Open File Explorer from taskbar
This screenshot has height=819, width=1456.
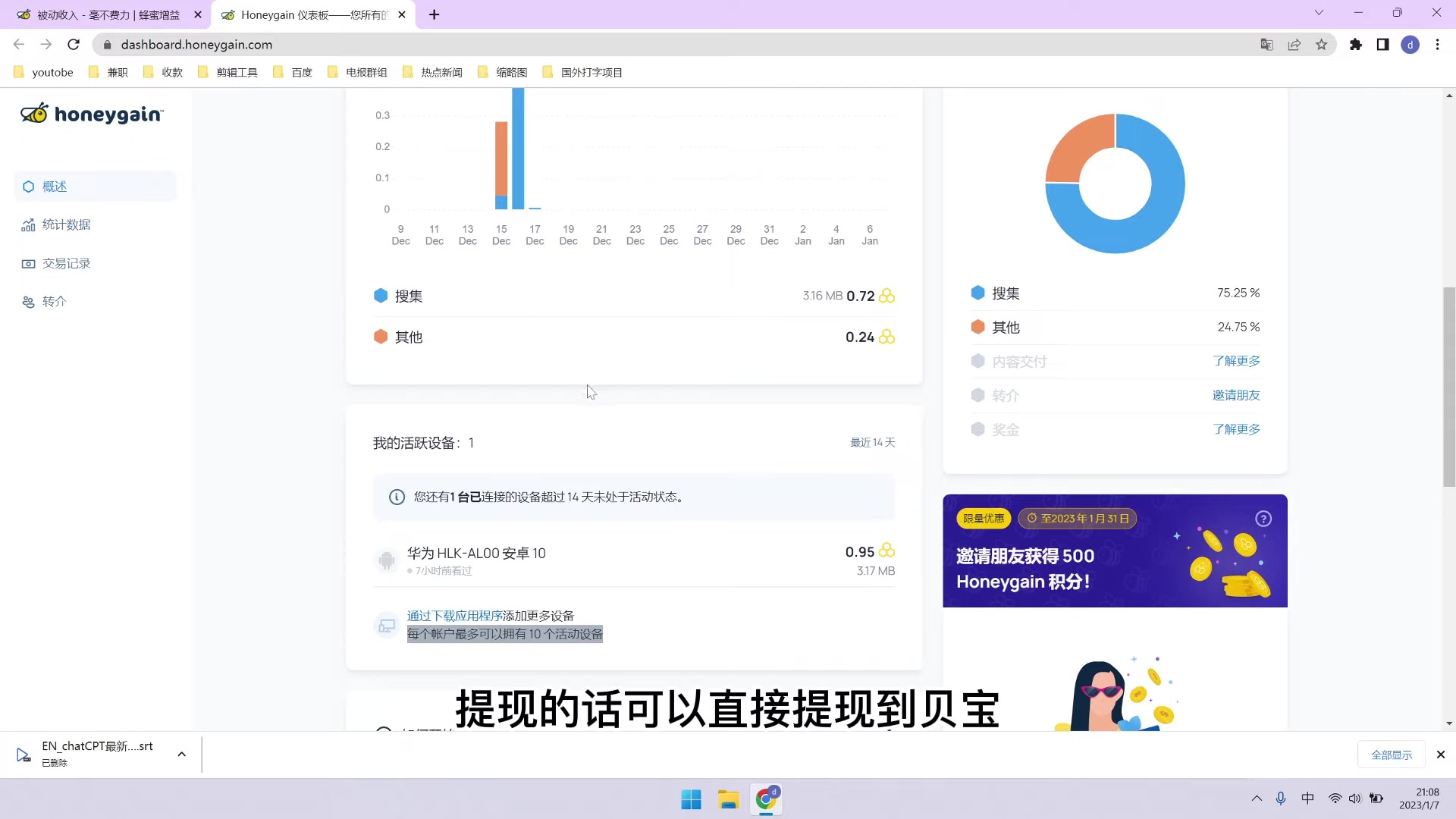pos(729,799)
